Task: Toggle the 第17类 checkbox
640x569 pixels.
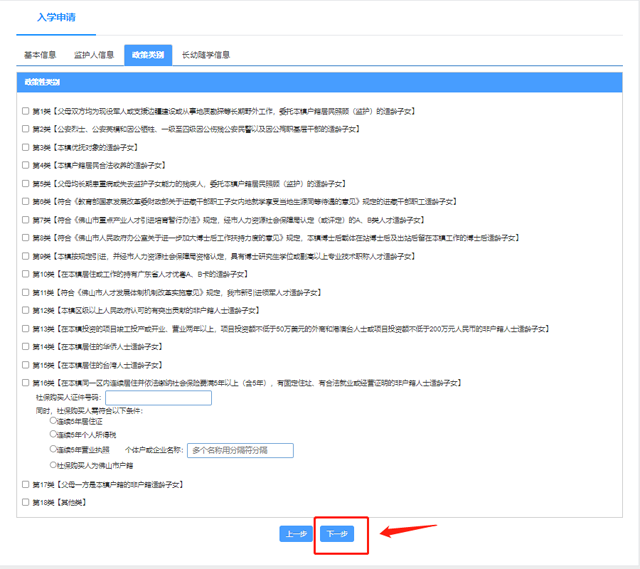Action: tap(26, 484)
